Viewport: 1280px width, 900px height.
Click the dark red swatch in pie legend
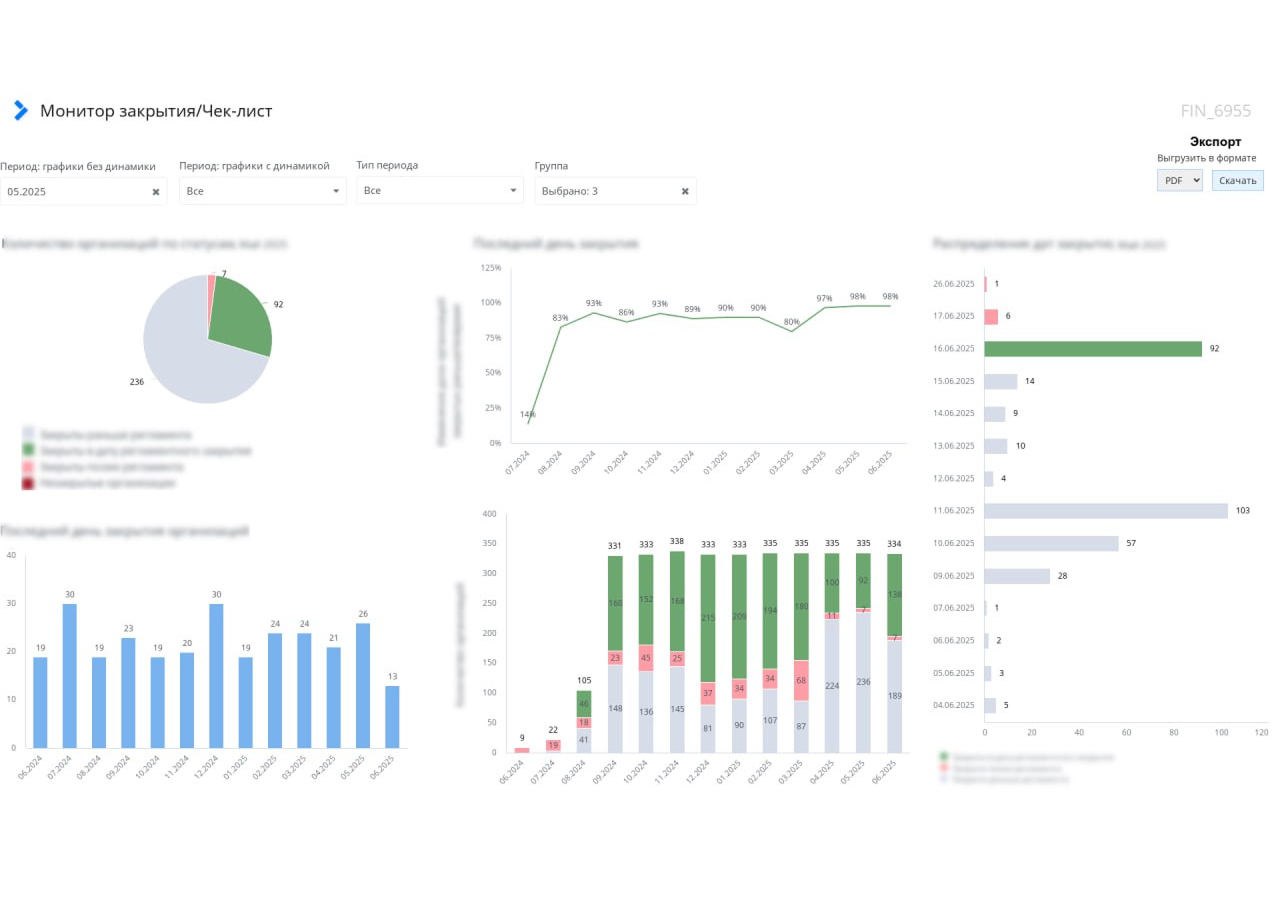point(29,483)
